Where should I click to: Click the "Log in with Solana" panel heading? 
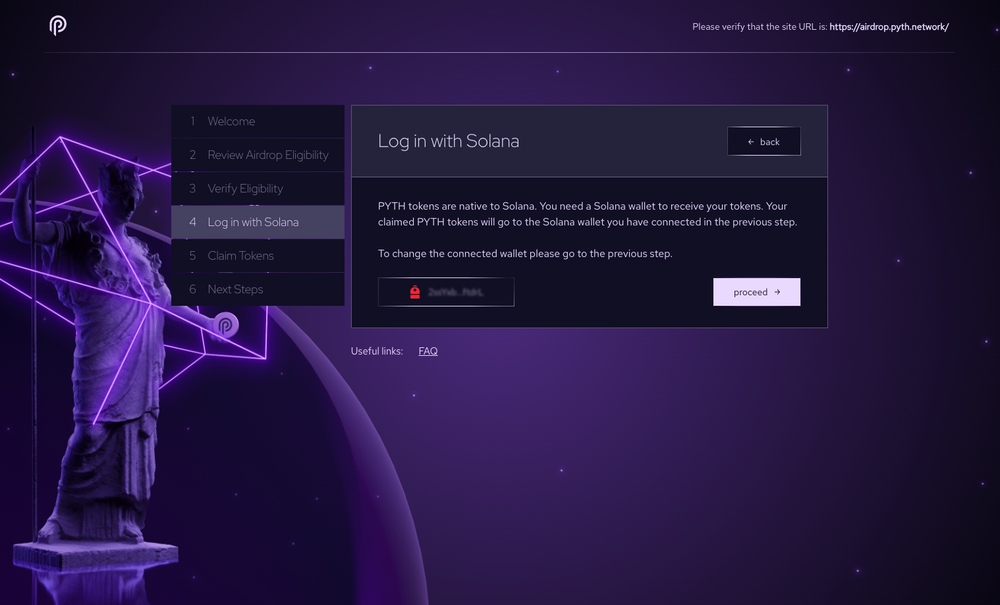tap(448, 141)
